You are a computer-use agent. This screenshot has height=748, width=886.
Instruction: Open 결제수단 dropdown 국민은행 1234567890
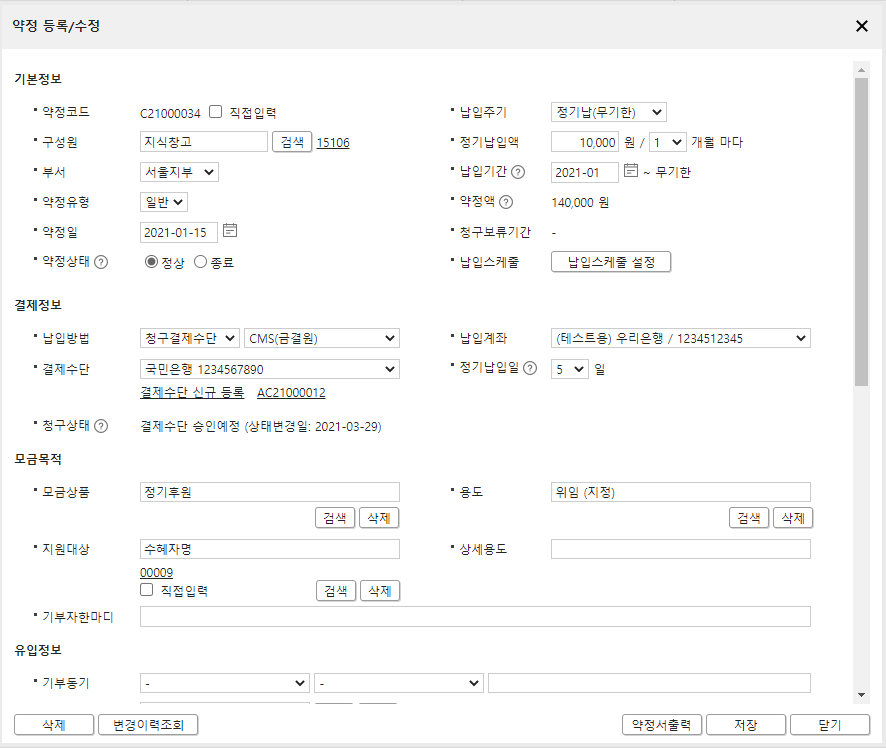(x=270, y=369)
